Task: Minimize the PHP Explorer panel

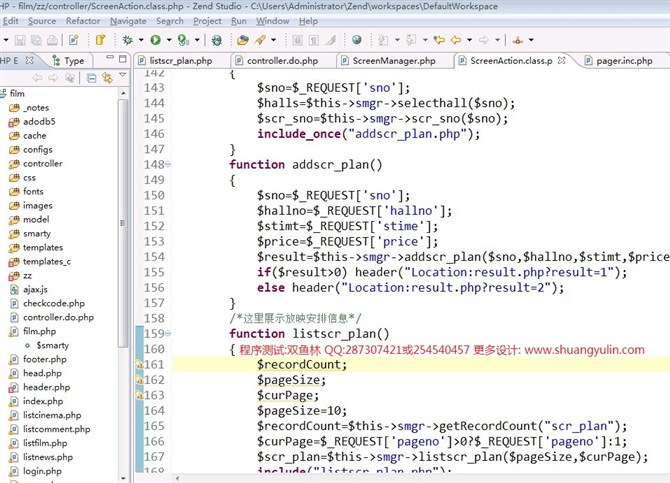Action: click(x=110, y=57)
